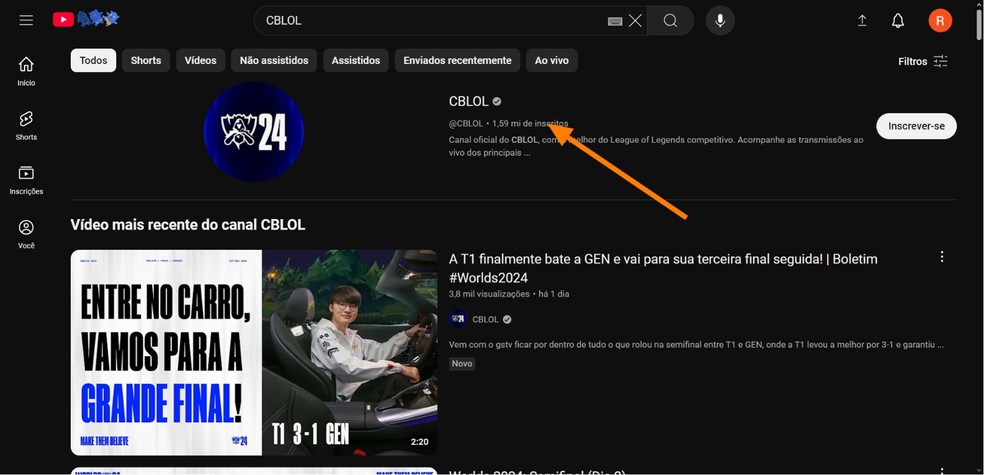Screen dimensions: 984x475
Task: Open the CBLOL channel name link
Action: 468,101
